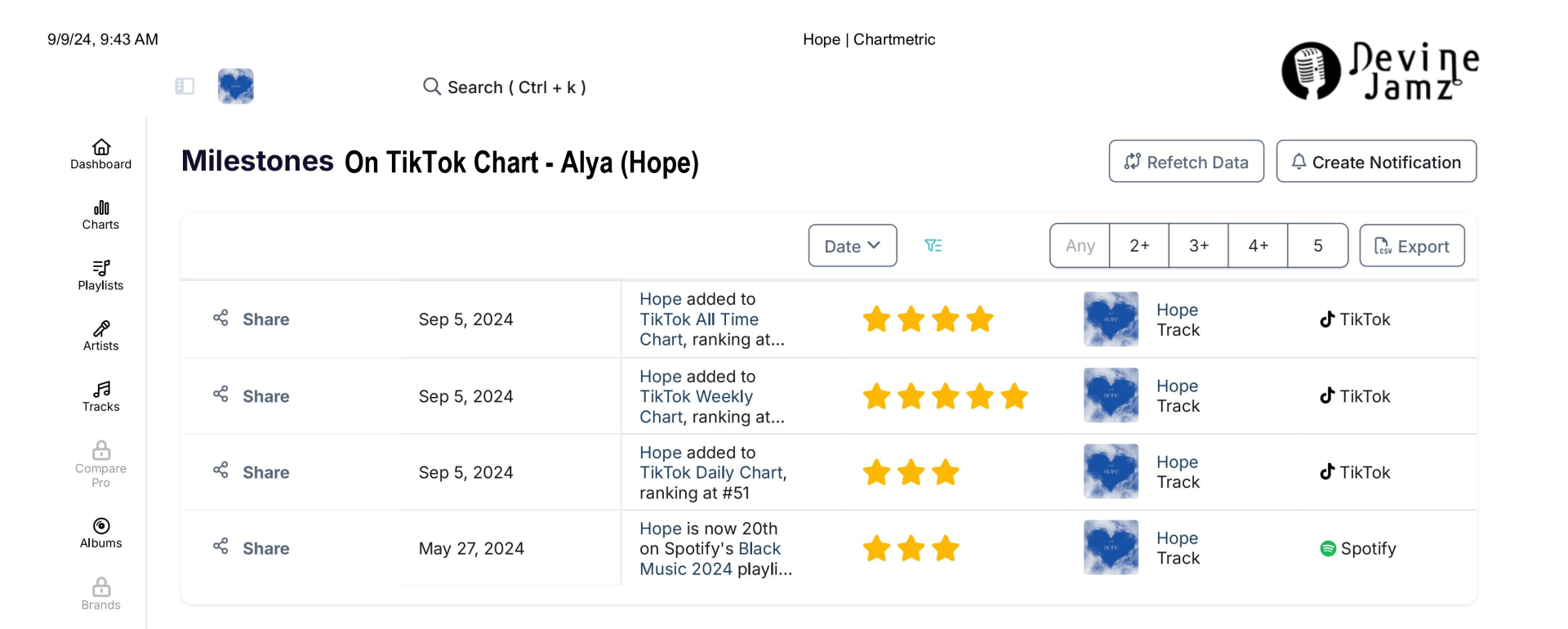Click share icon for TikTok All Time milestone
Viewport: 1568px width, 629px height.
[220, 318]
